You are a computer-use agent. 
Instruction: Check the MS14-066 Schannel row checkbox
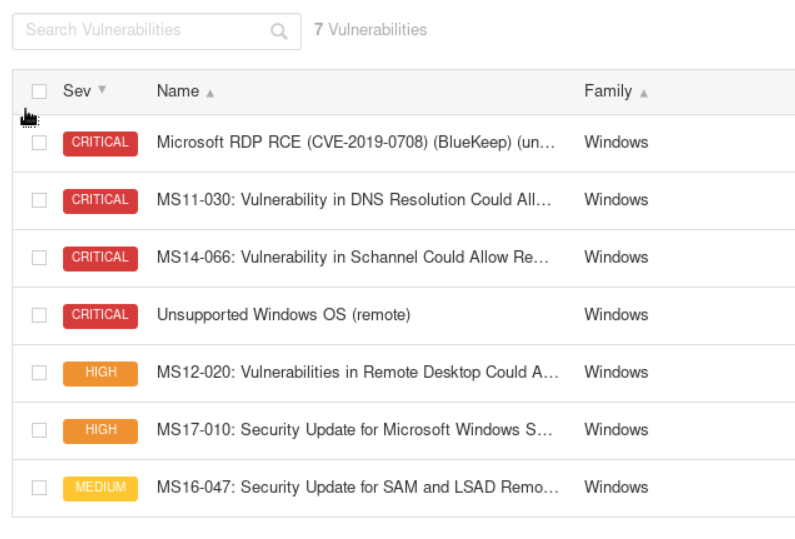(39, 258)
